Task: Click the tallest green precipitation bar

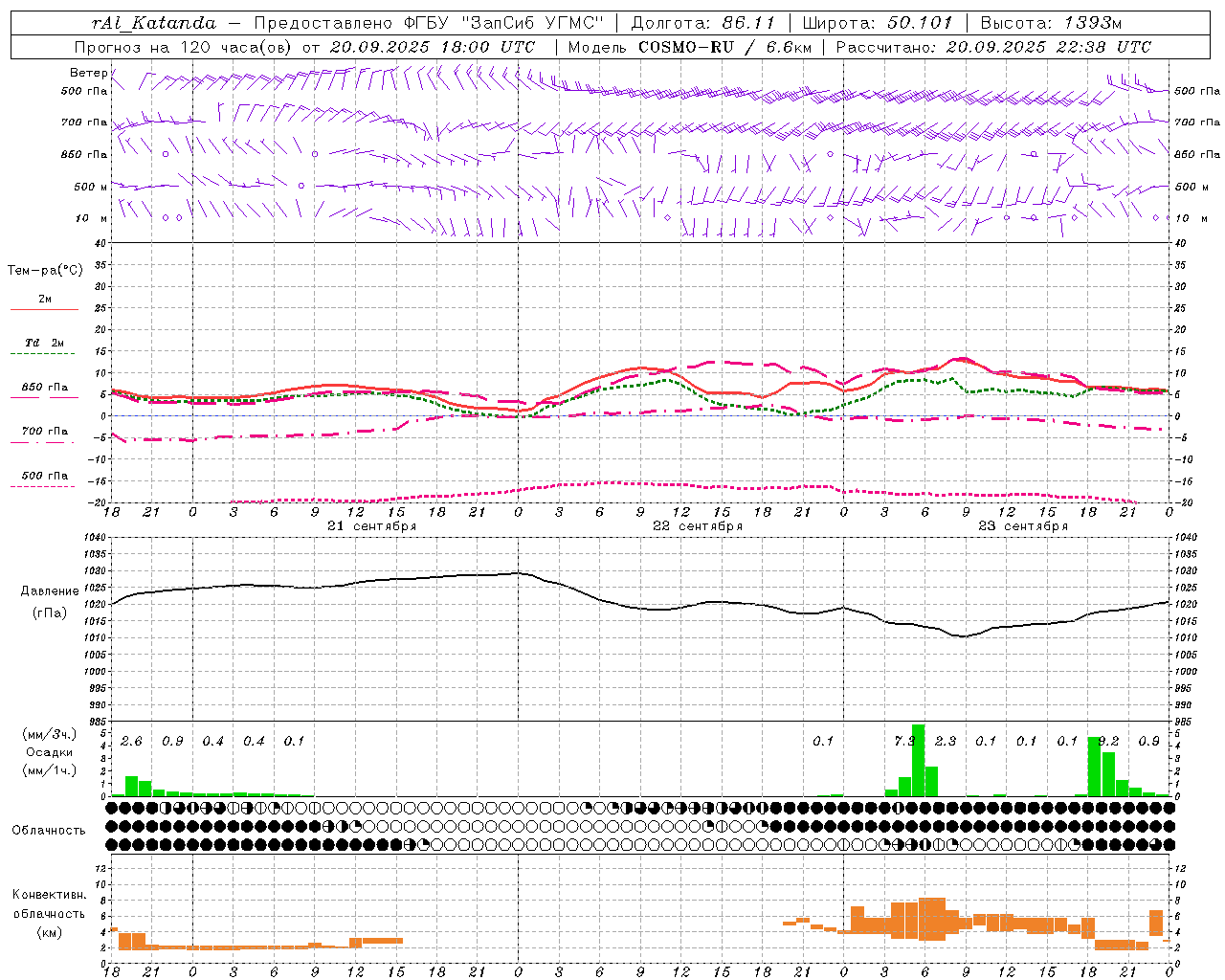Action: pyautogui.click(x=918, y=760)
